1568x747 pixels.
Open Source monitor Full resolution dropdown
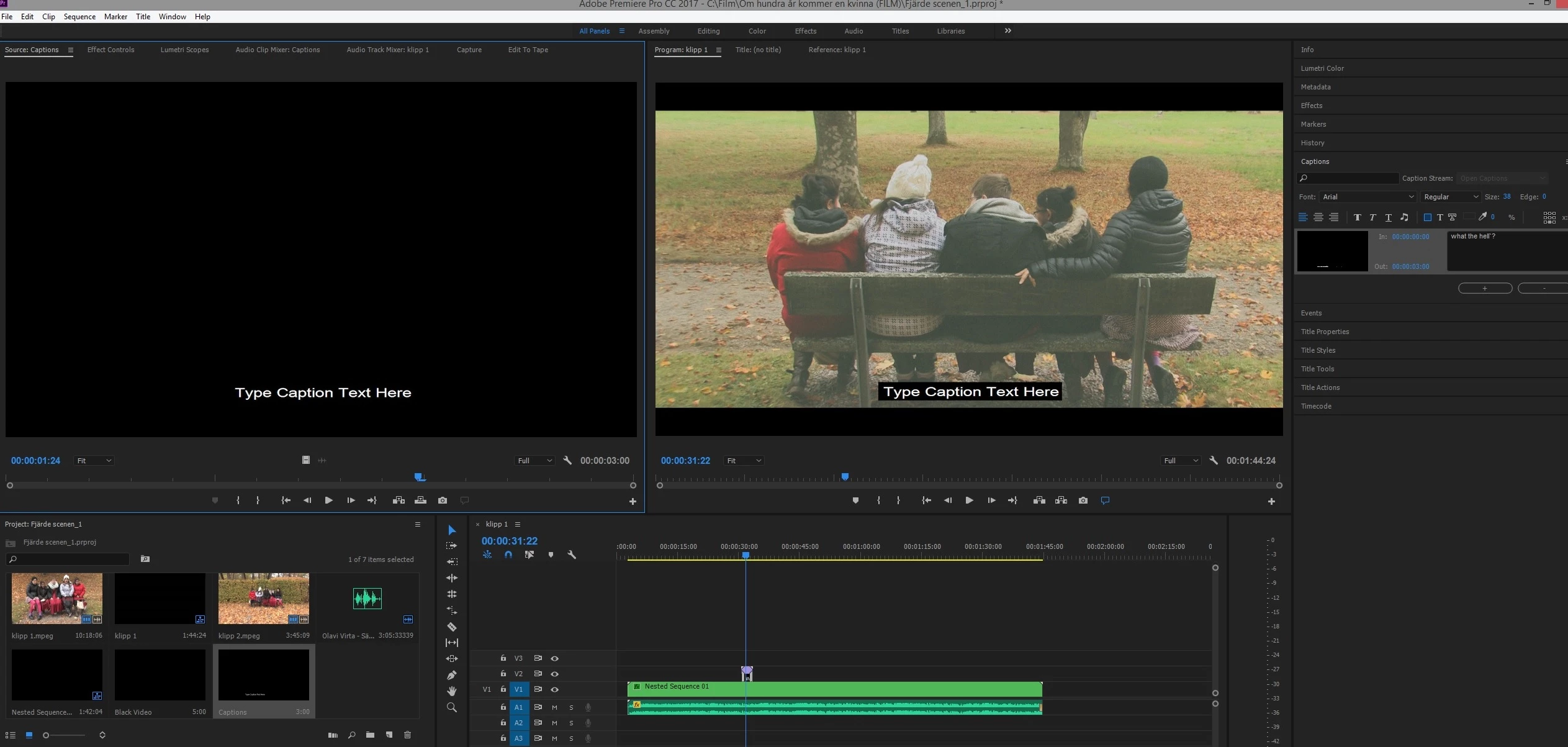534,461
